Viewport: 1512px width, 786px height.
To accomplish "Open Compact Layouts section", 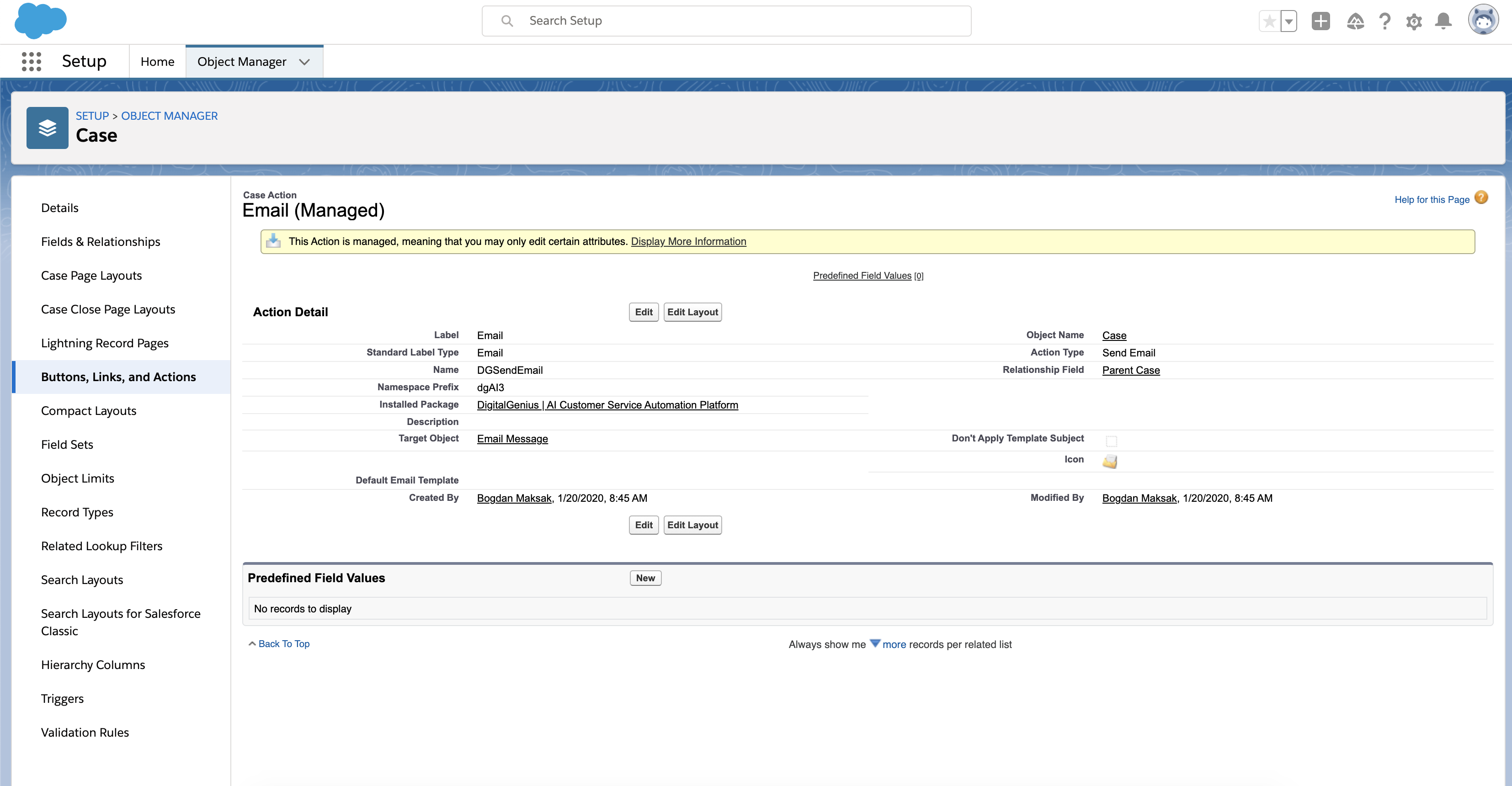I will pyautogui.click(x=89, y=411).
